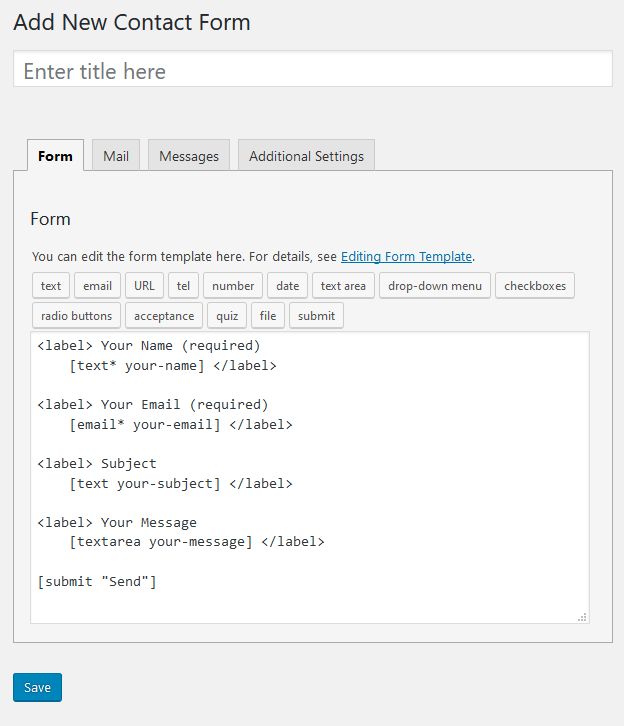Insert a text area tag
The width and height of the screenshot is (624, 726).
343,286
